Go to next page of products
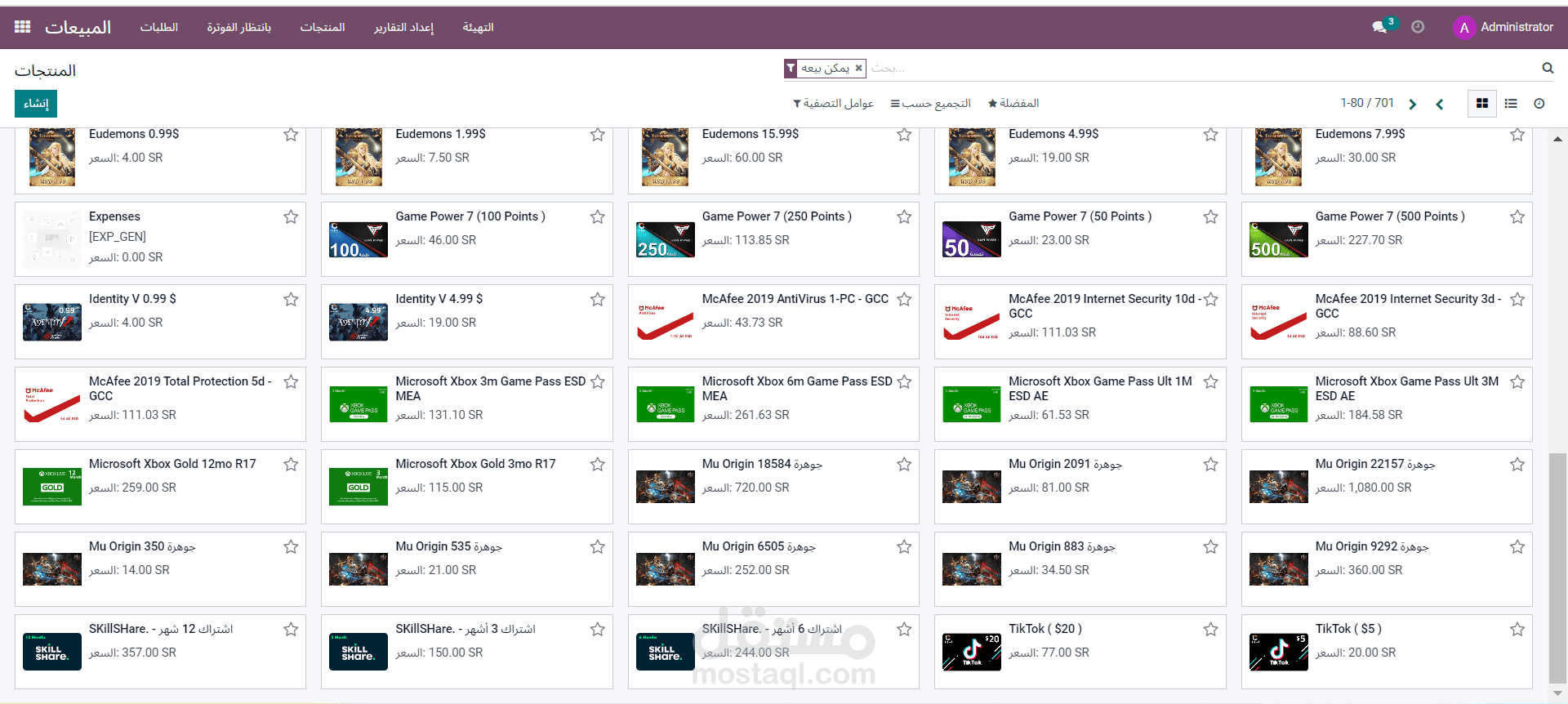Viewport: 1568px width, 704px height. click(x=1412, y=105)
